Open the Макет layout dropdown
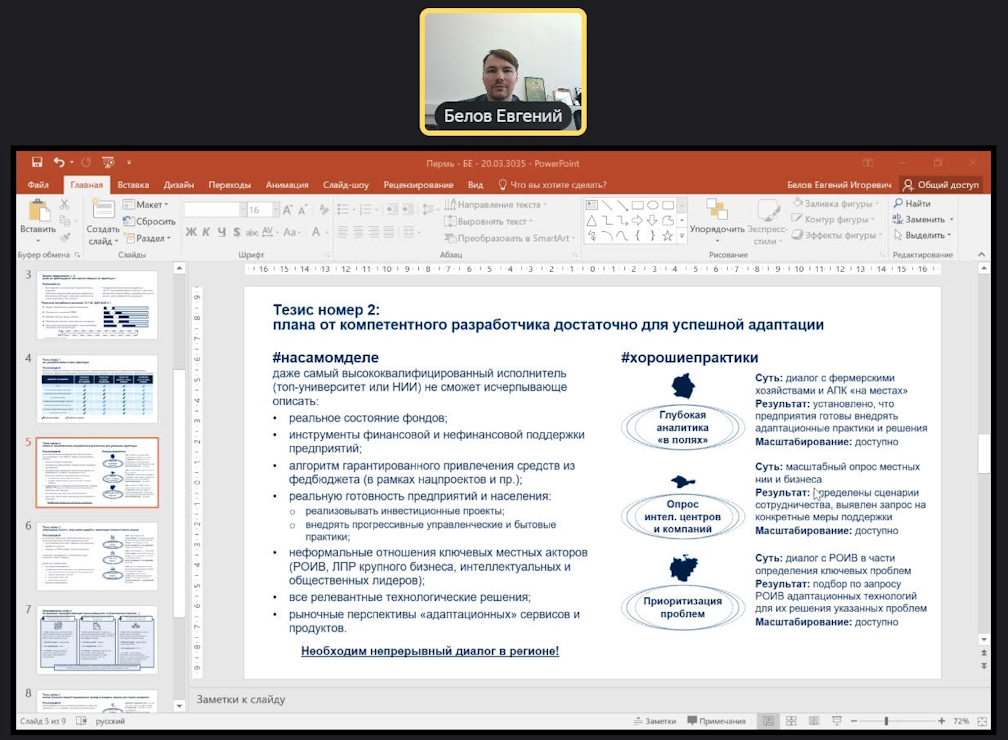The image size is (1008, 740). point(146,204)
